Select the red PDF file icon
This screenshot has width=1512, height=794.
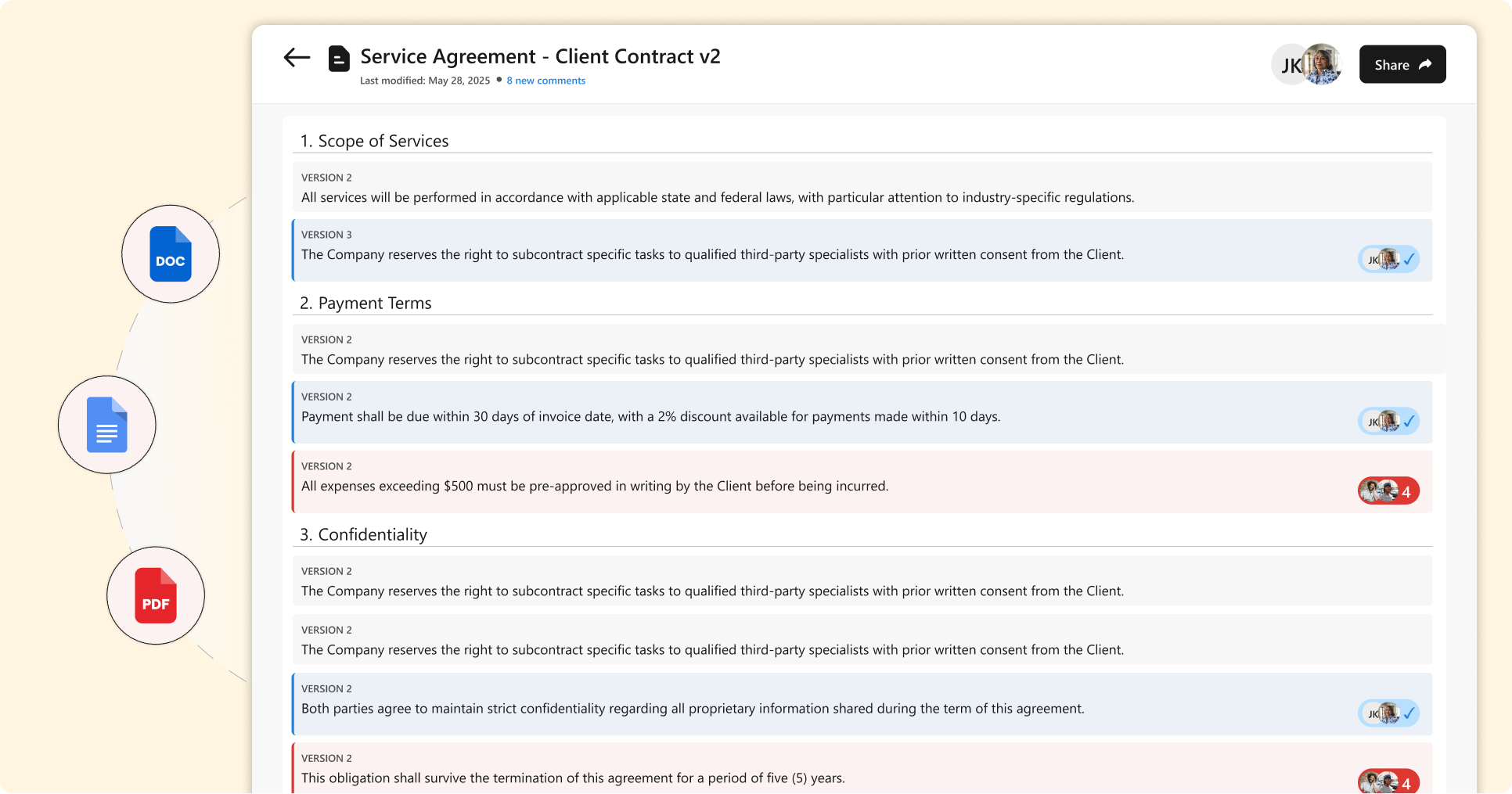156,595
